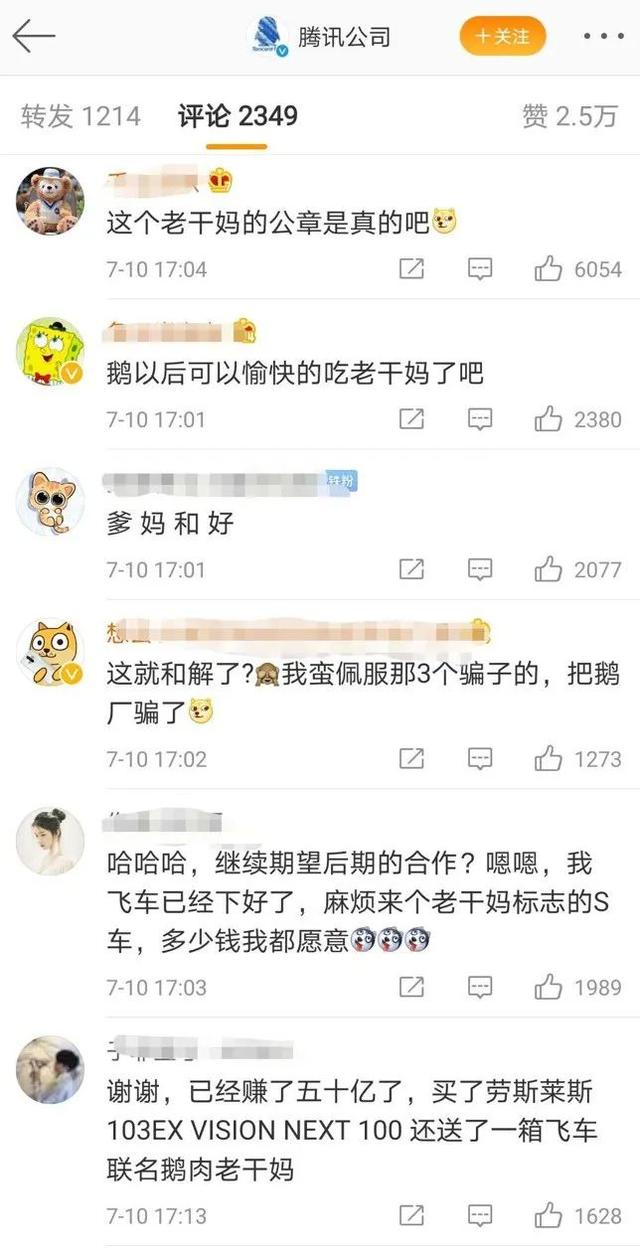Select the 评论 2349 tab
The height and width of the screenshot is (1253, 640).
point(237,116)
